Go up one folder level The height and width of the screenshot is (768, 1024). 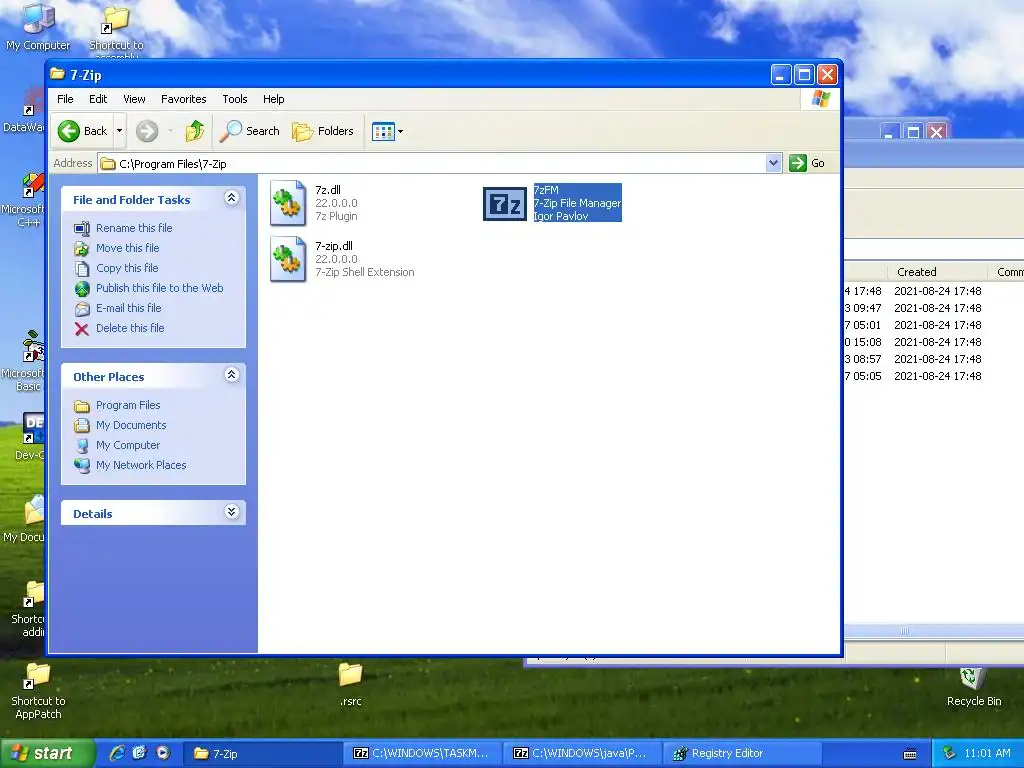[195, 131]
